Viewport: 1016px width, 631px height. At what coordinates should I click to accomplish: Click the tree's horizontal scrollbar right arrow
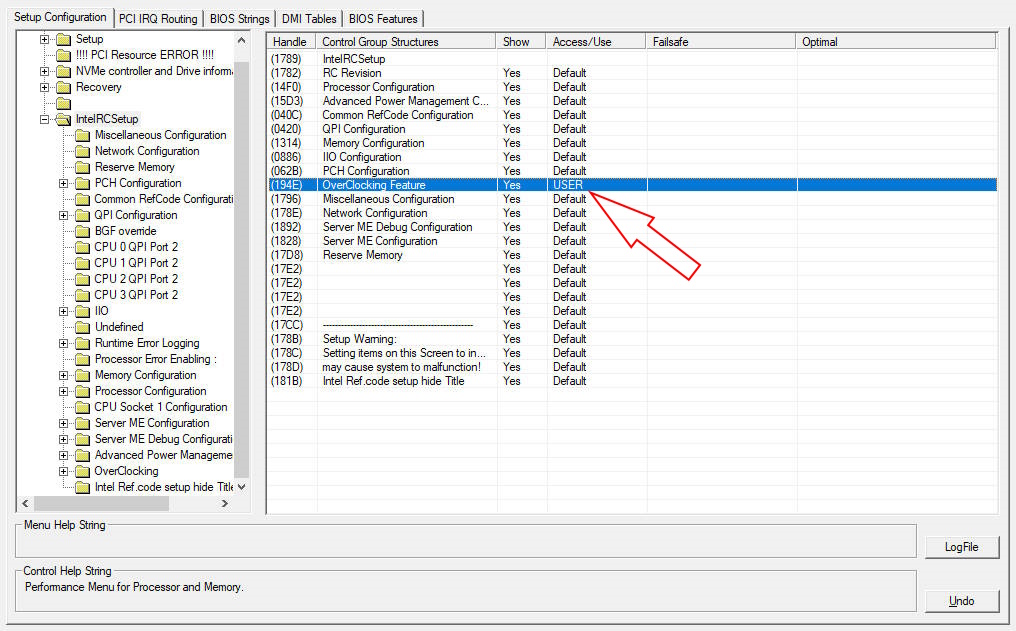pos(225,504)
